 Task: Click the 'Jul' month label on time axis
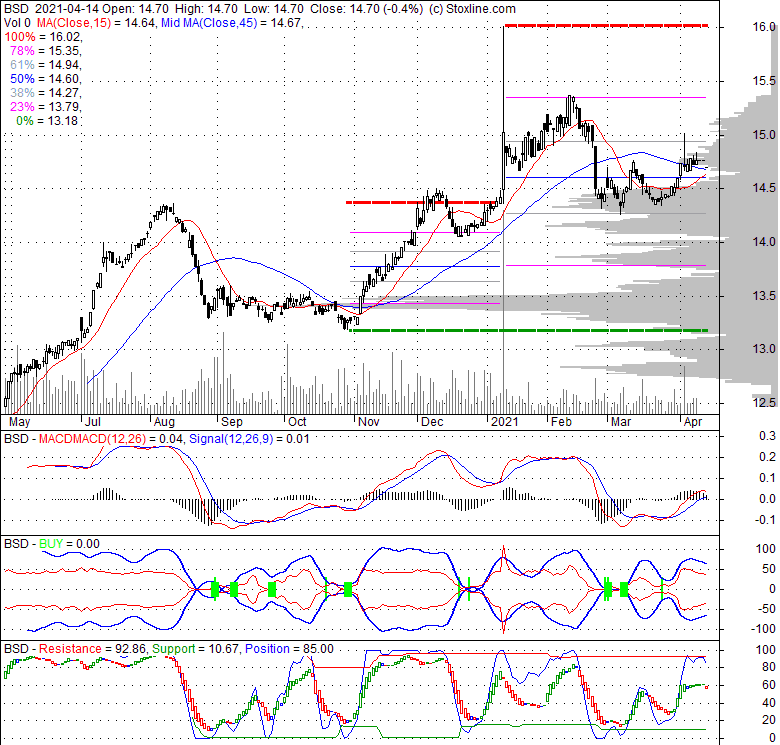tap(93, 422)
